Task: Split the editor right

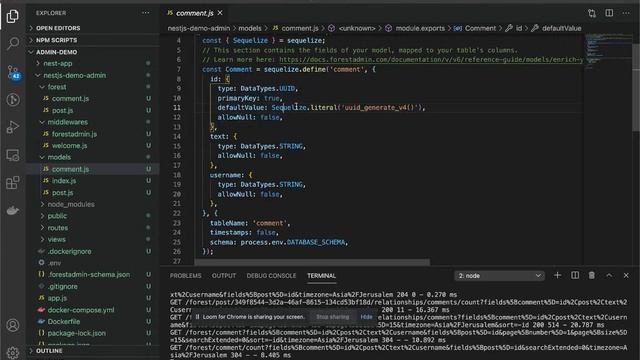Action: tap(609, 13)
